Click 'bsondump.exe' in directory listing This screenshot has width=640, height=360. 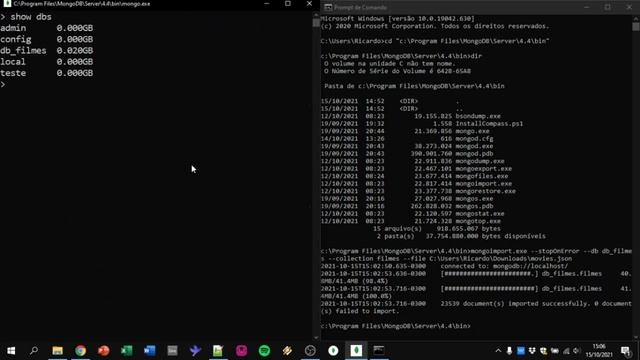[478, 116]
